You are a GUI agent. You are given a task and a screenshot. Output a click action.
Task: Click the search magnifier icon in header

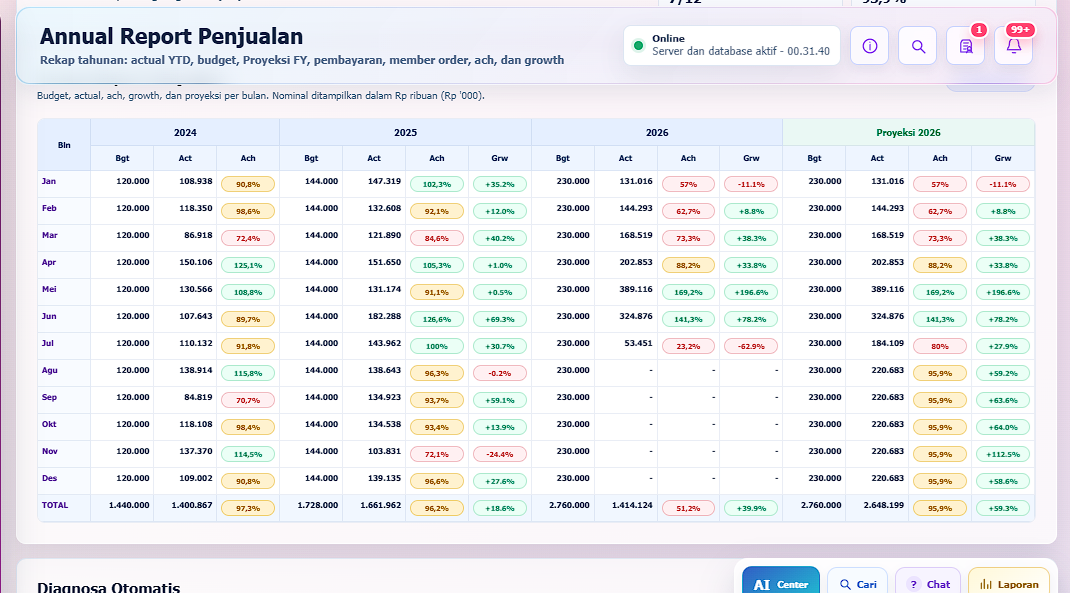[x=918, y=46]
